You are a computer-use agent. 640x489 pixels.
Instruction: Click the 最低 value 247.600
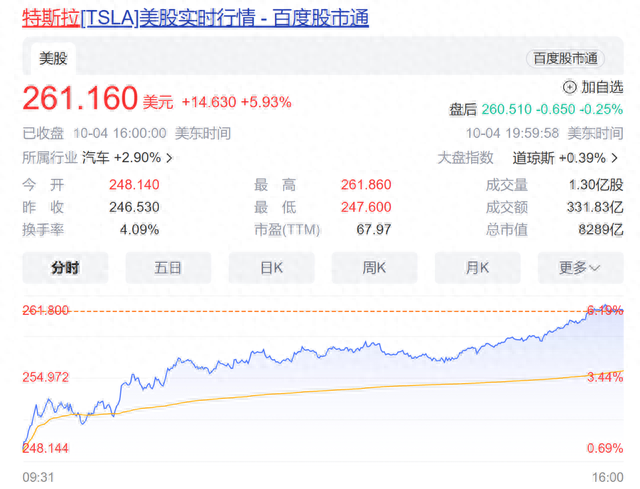[x=366, y=207]
